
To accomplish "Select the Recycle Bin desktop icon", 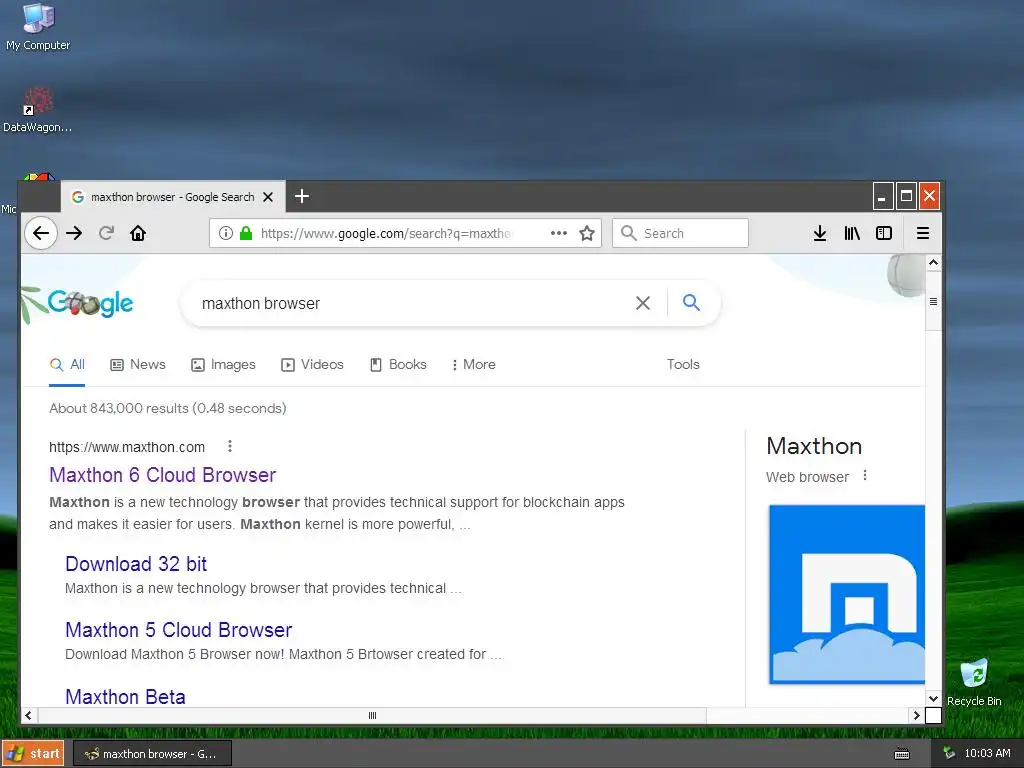I will [x=974, y=682].
